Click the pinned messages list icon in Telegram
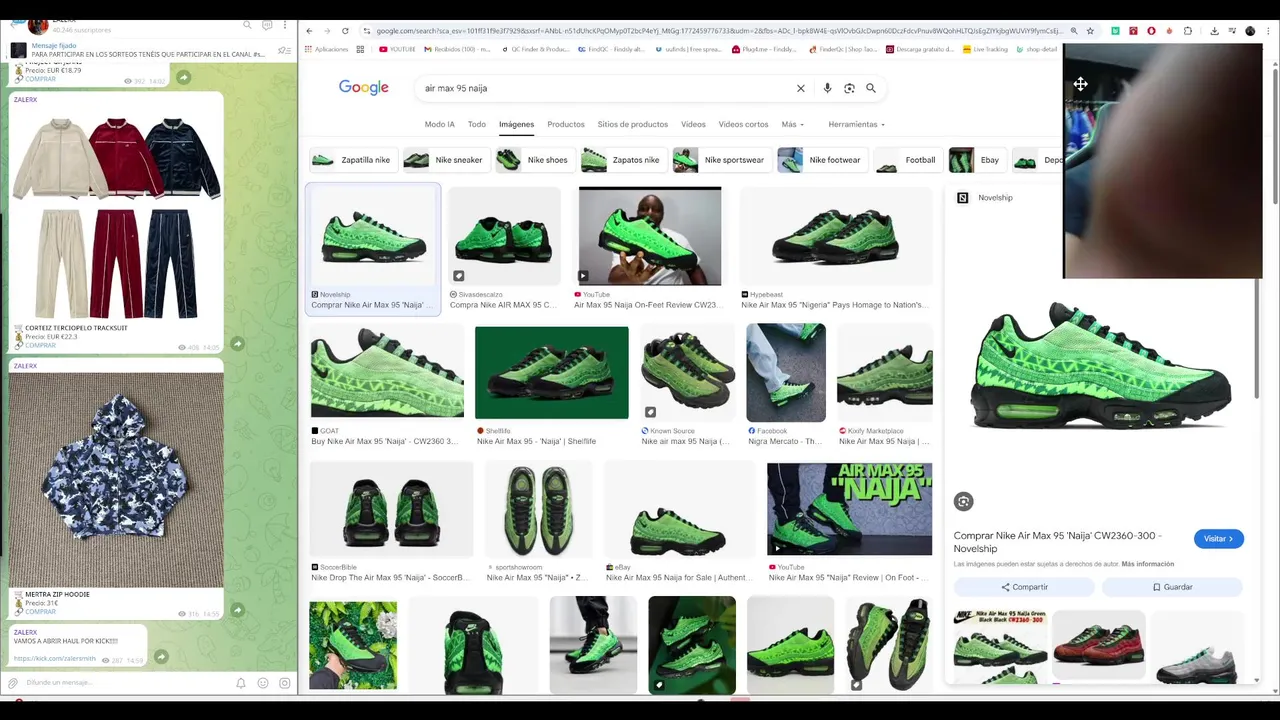Viewport: 1280px width, 720px height. (x=284, y=50)
